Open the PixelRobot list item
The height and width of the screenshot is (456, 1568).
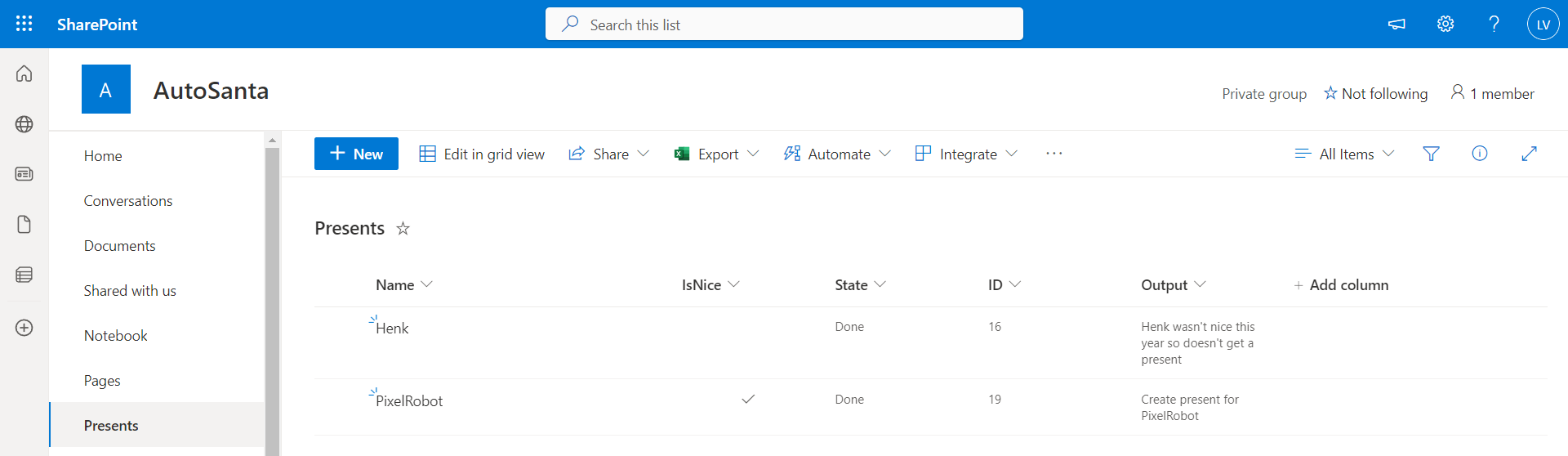(x=409, y=401)
